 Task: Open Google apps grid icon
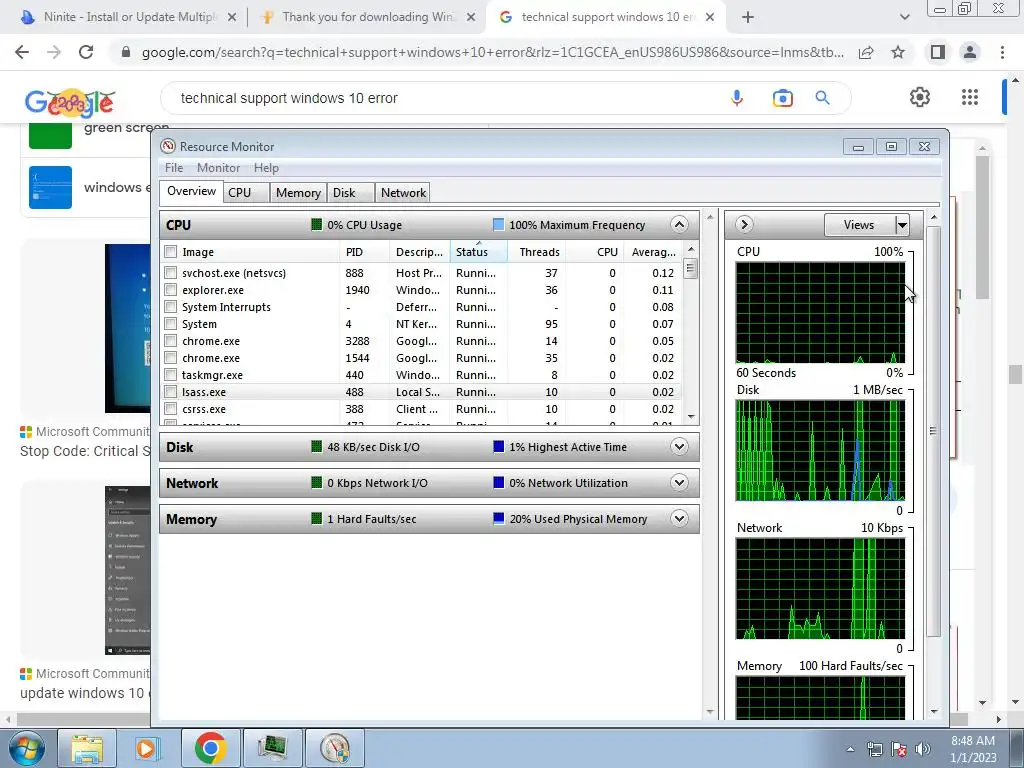point(970,97)
